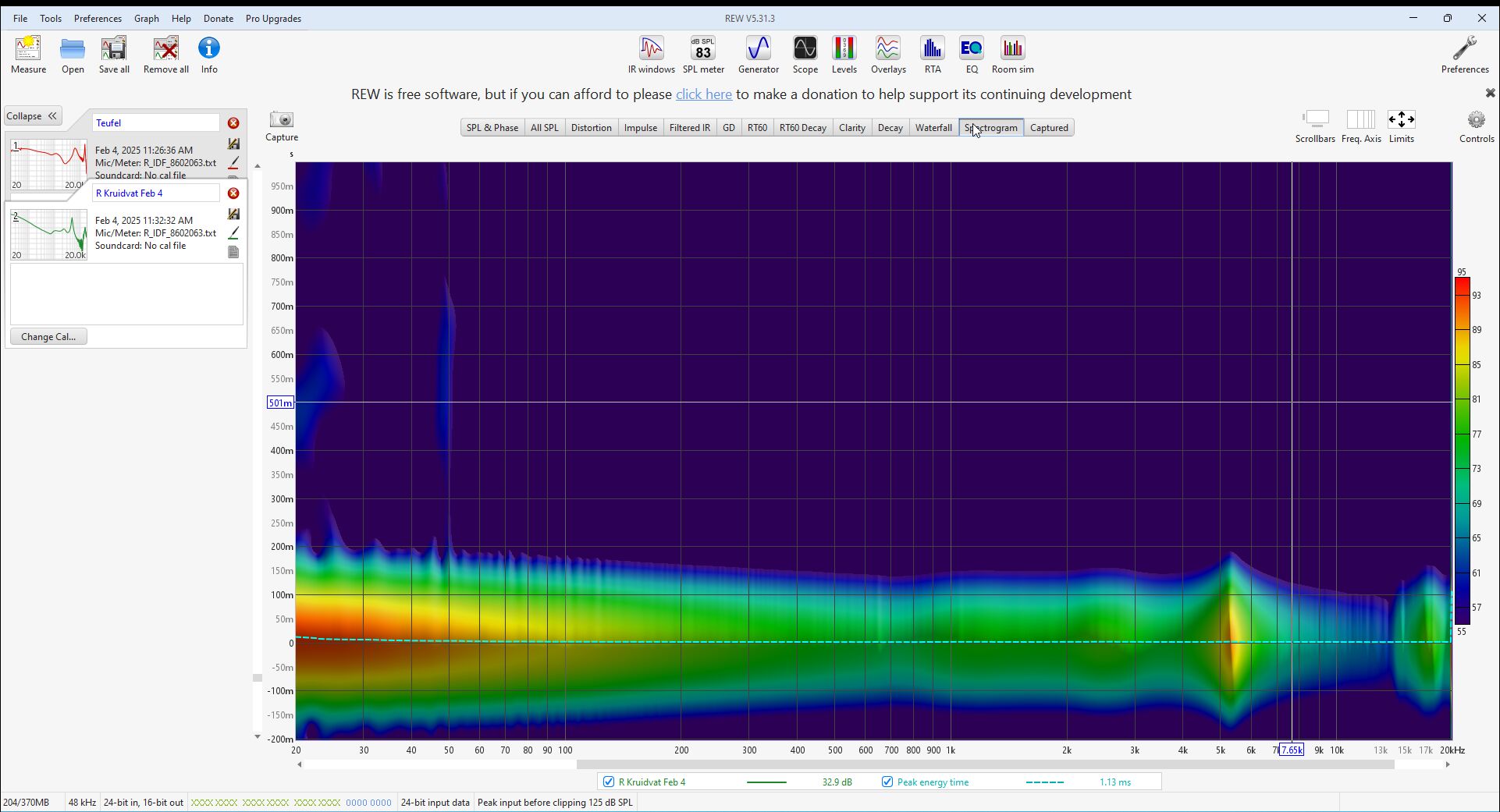Open the Levels meter icon

tap(844, 55)
